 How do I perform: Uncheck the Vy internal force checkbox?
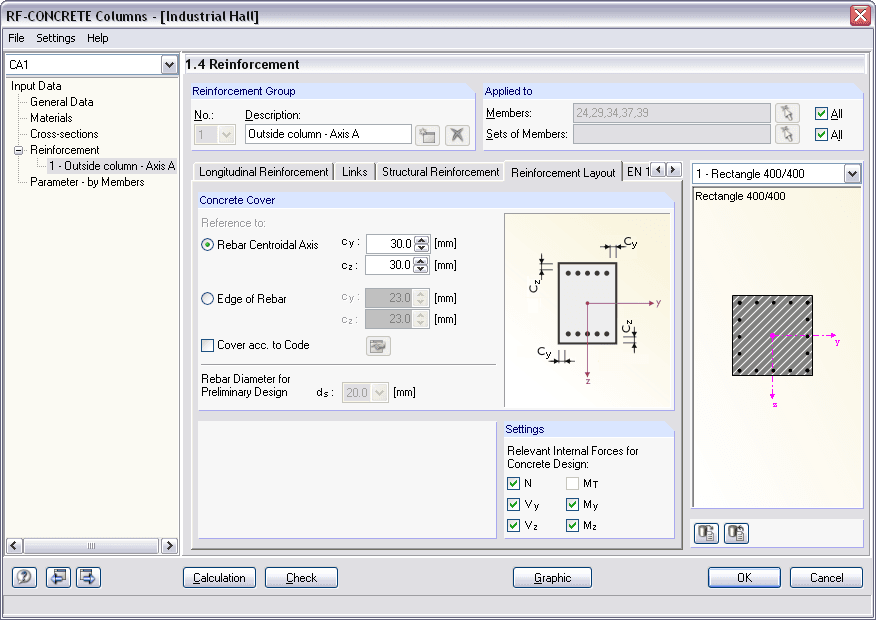[x=513, y=504]
